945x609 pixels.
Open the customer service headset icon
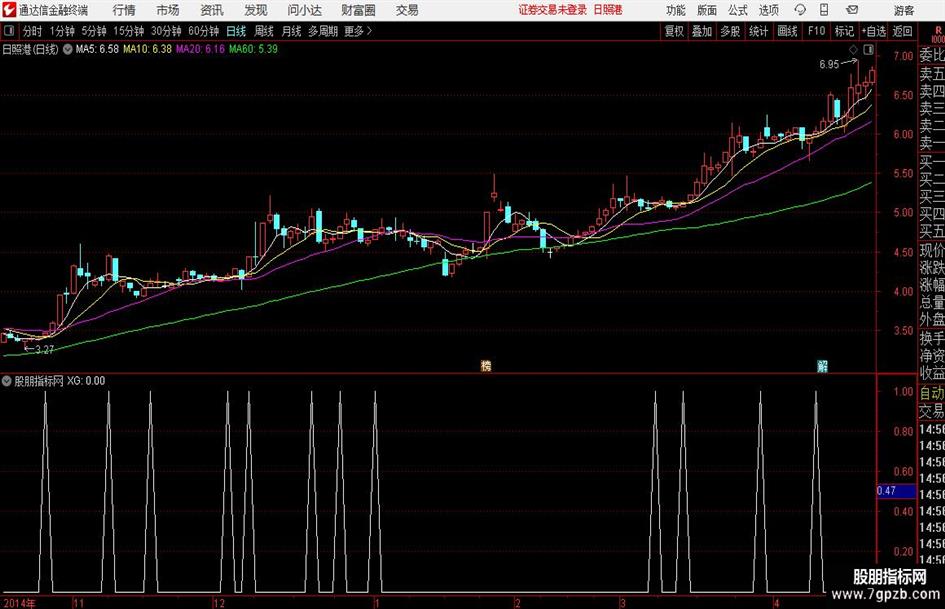(800, 10)
